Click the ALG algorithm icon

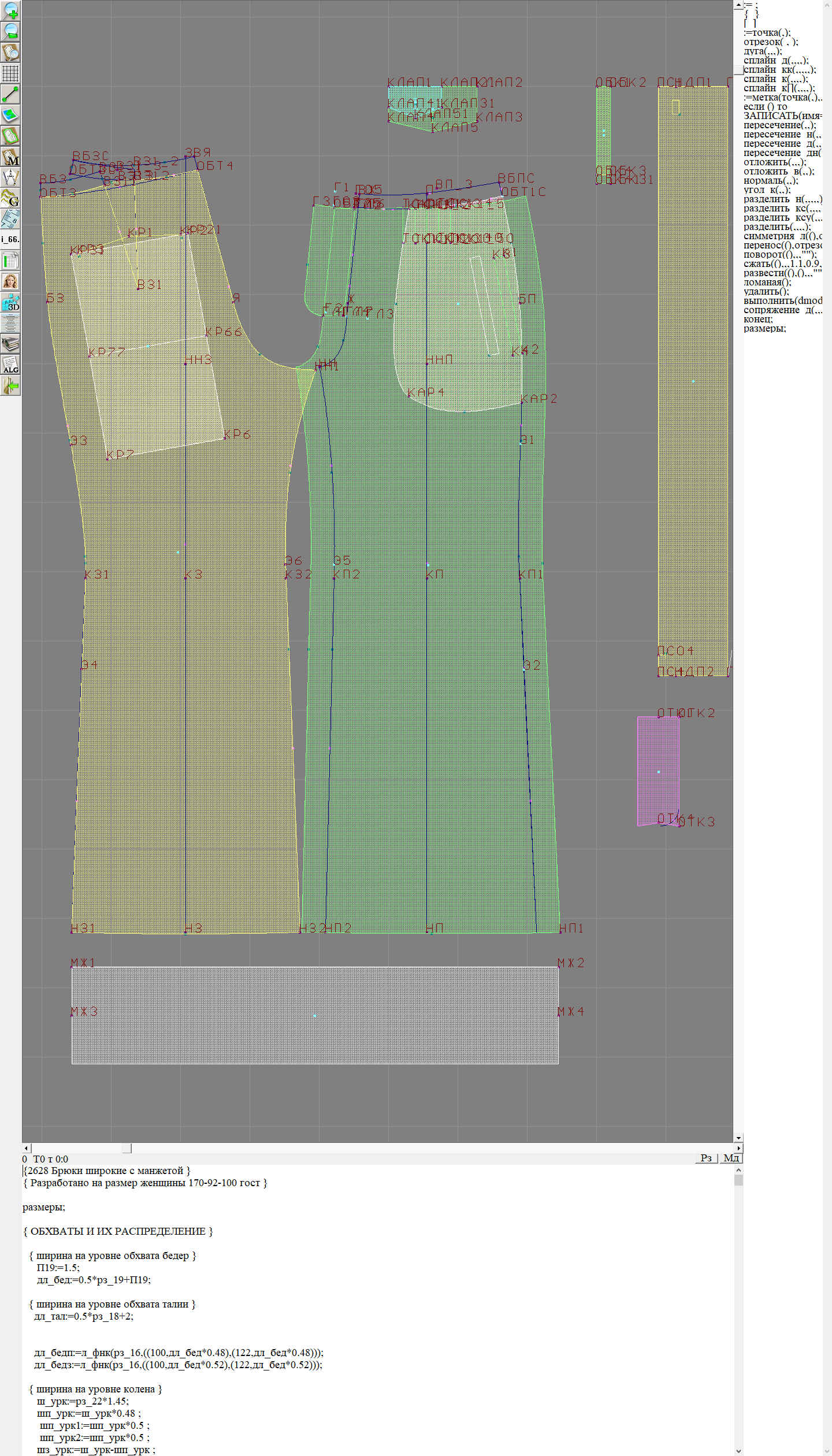(x=10, y=365)
